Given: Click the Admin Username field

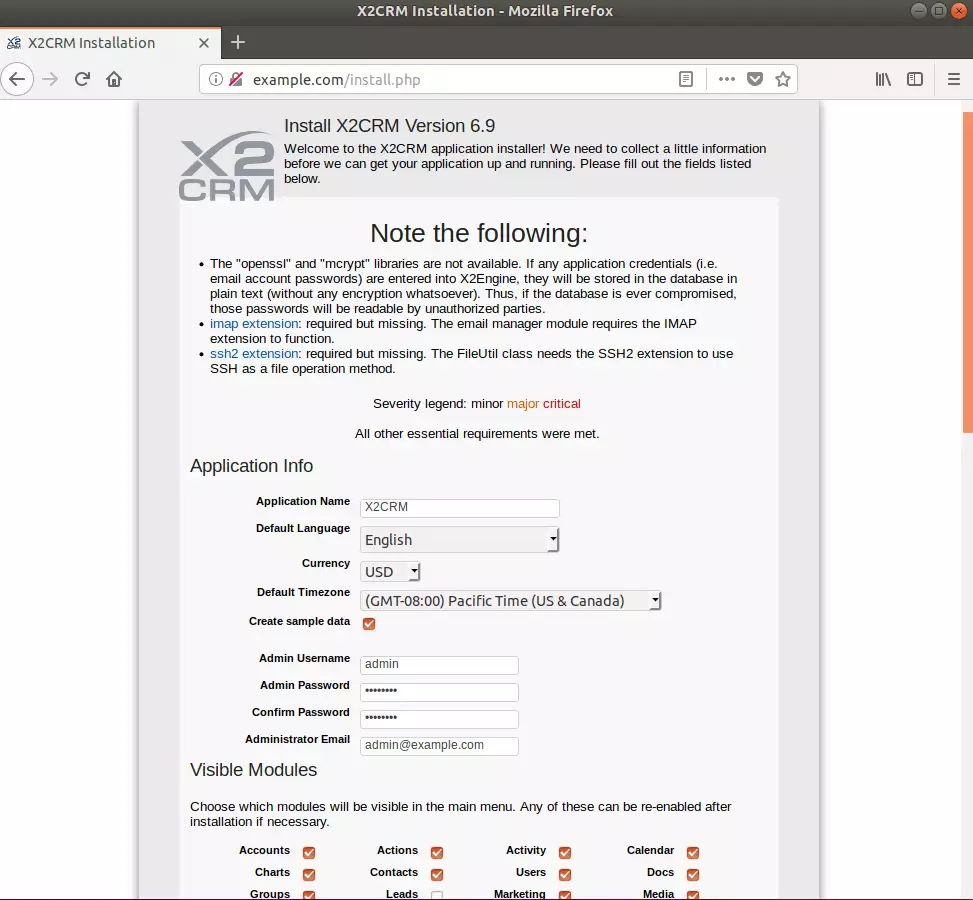Looking at the screenshot, I should click(x=439, y=665).
